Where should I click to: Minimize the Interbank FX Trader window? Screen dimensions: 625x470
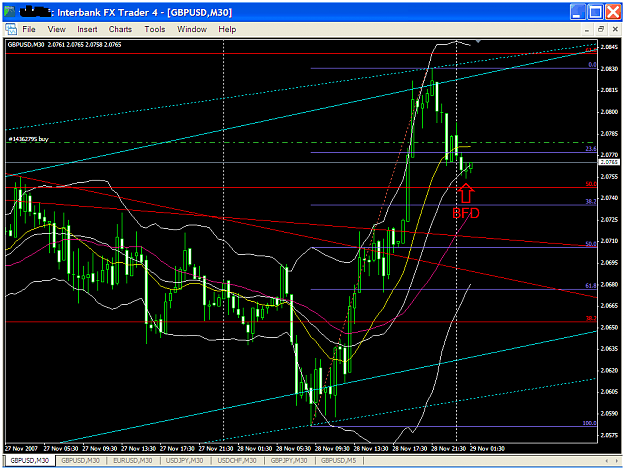pos(578,12)
